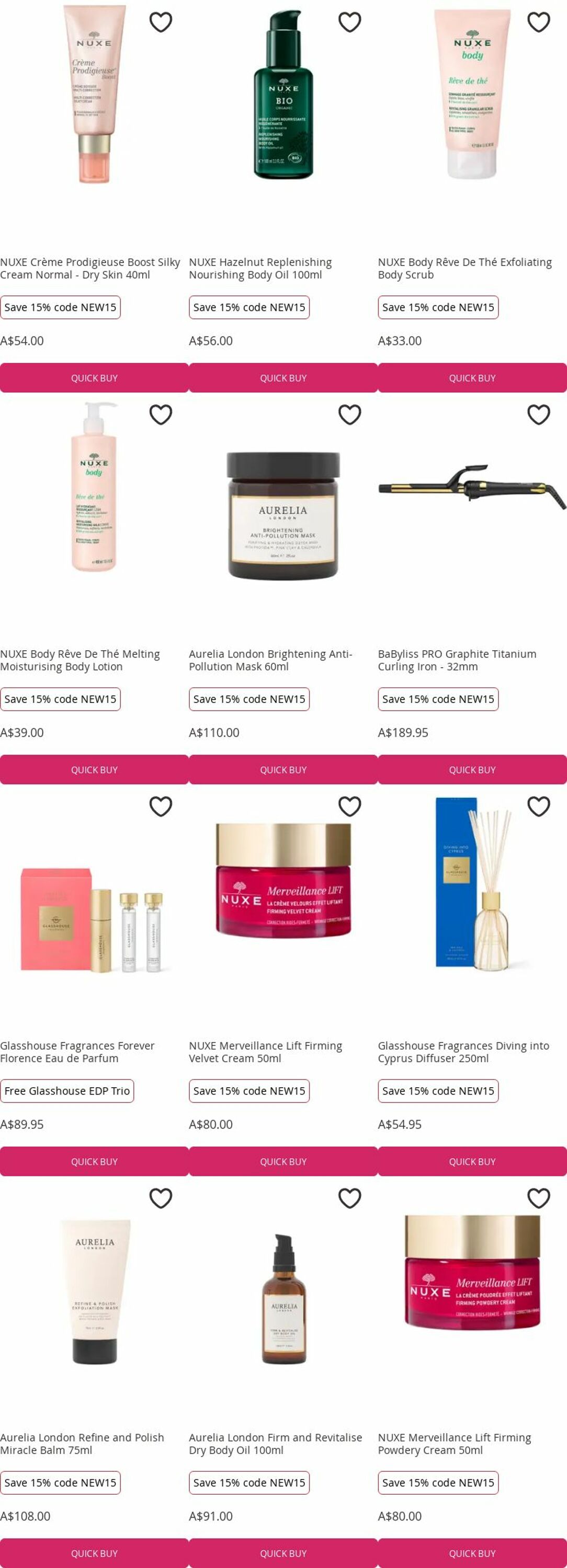Quick buy NUXE Crème Prodigieuse Boost
This screenshot has height=1568, width=567.
coord(94,378)
